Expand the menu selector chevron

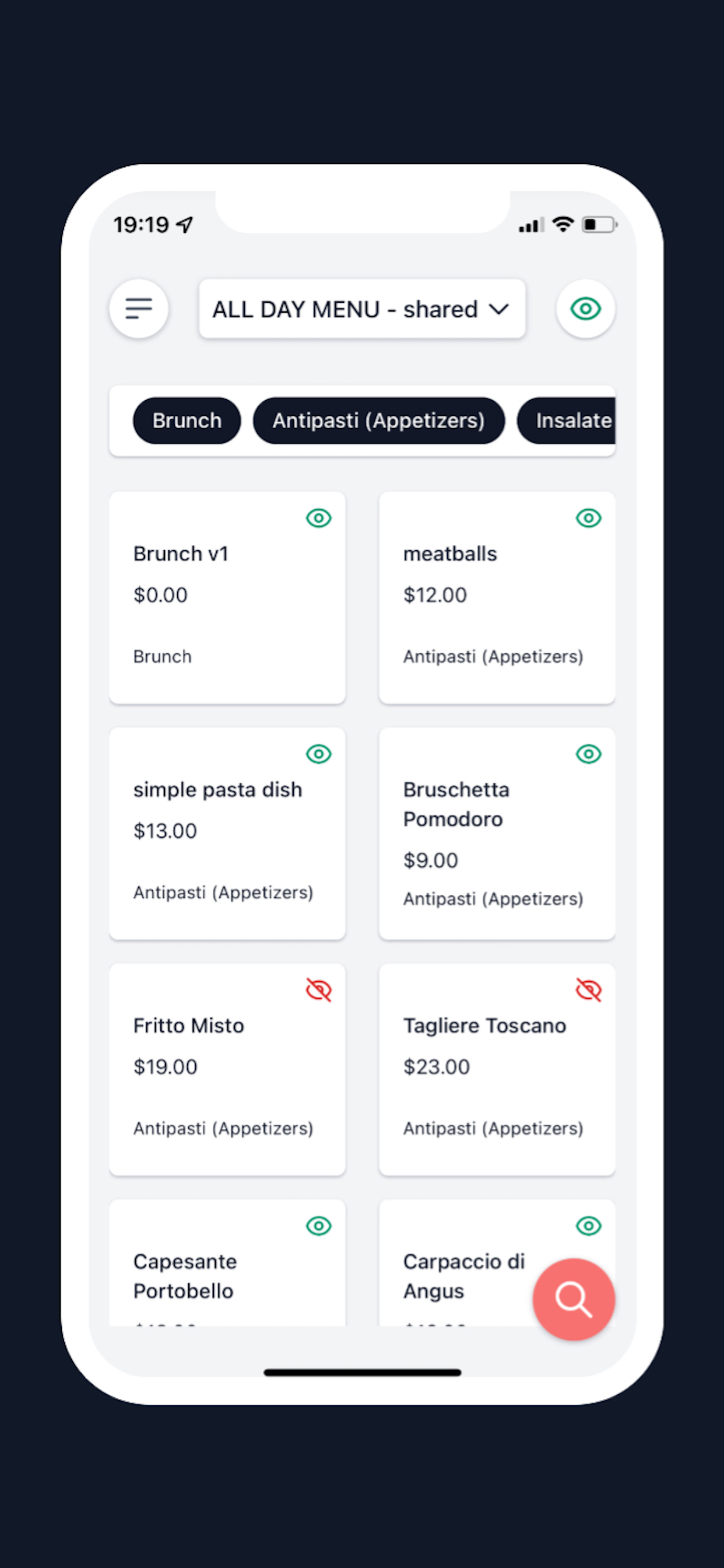pyautogui.click(x=499, y=309)
